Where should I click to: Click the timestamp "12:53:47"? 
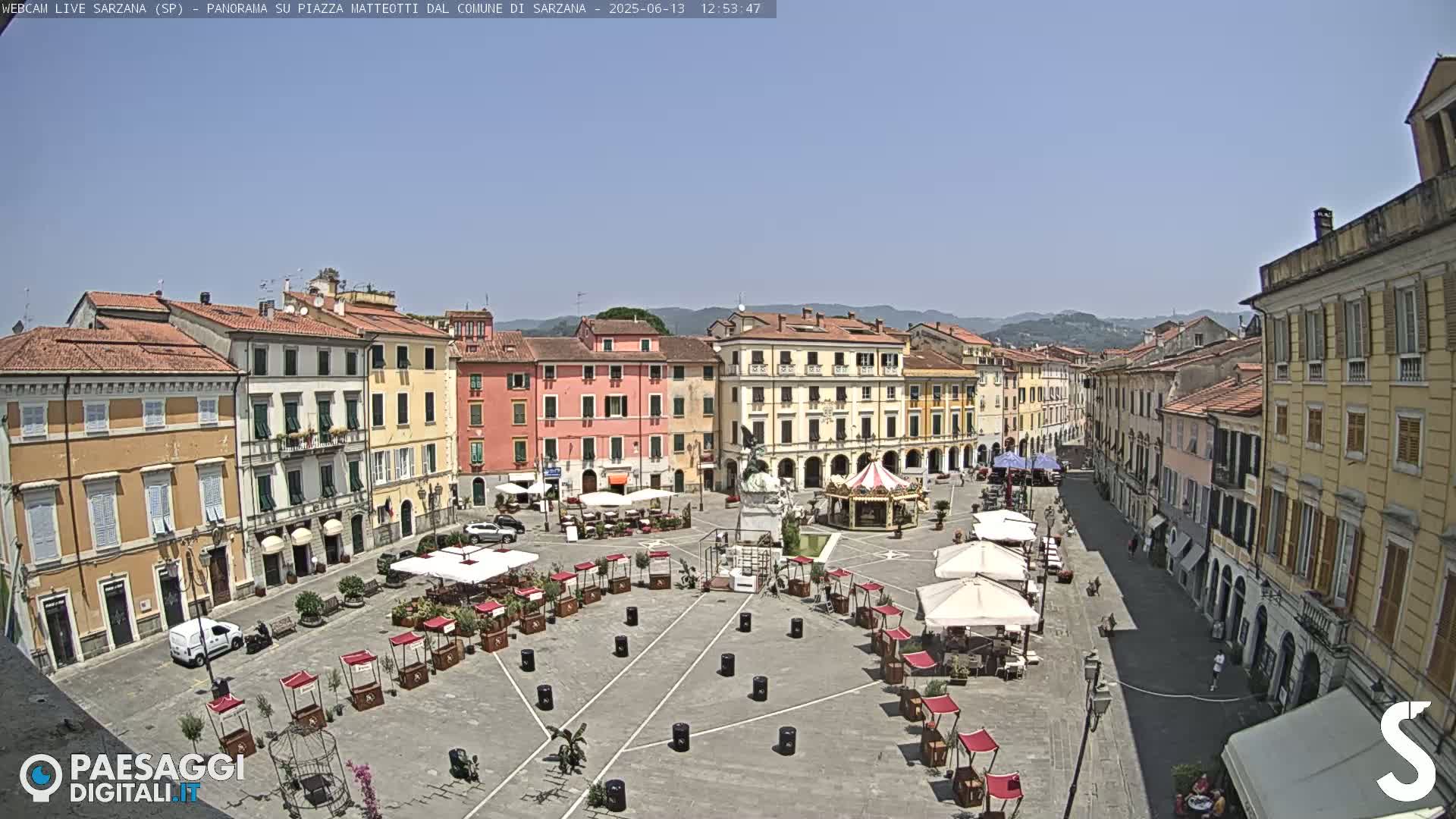[730, 8]
